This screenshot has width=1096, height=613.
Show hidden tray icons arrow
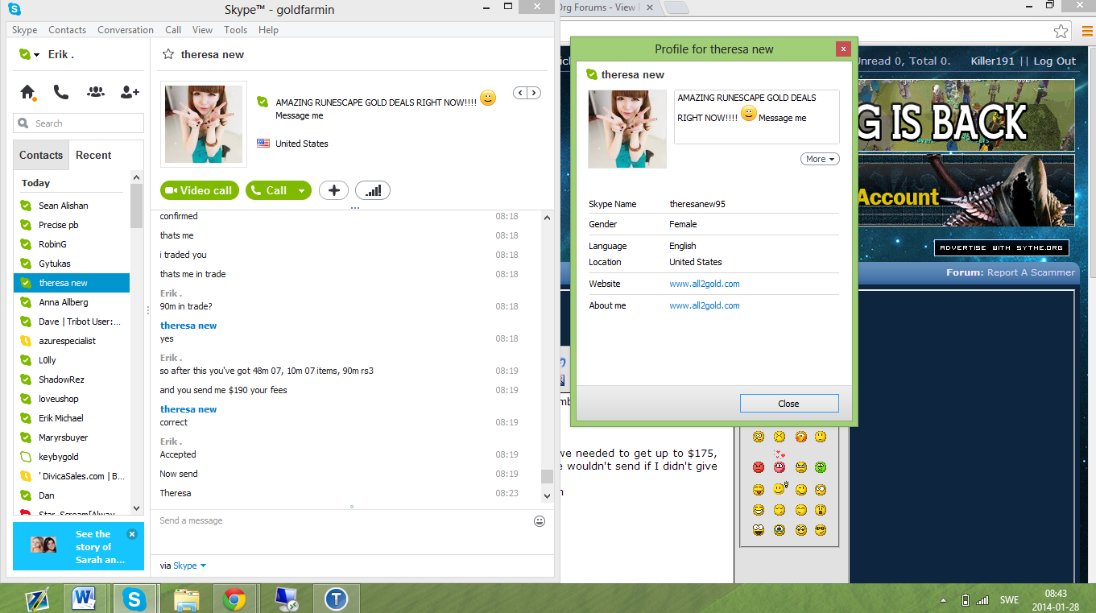[x=943, y=600]
